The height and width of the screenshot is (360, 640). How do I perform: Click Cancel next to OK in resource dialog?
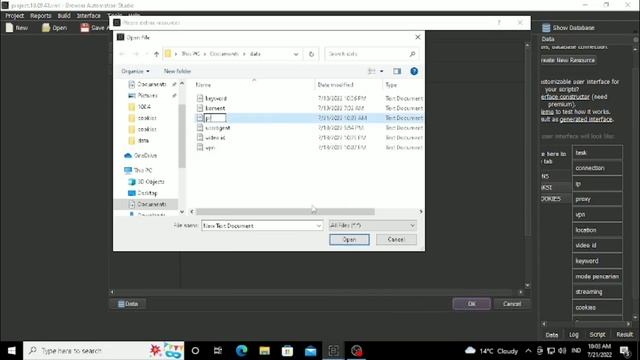512,304
